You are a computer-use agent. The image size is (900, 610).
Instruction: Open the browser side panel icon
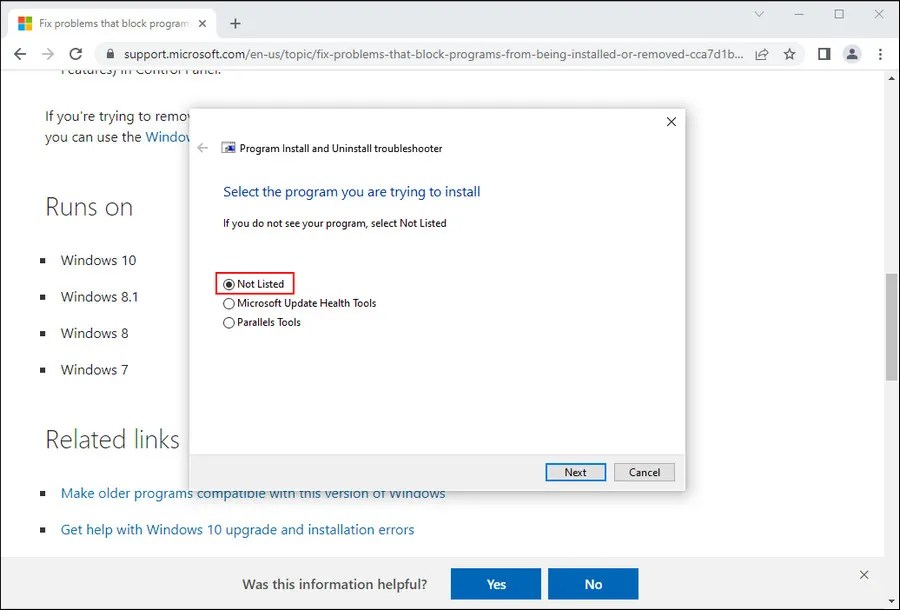823,54
